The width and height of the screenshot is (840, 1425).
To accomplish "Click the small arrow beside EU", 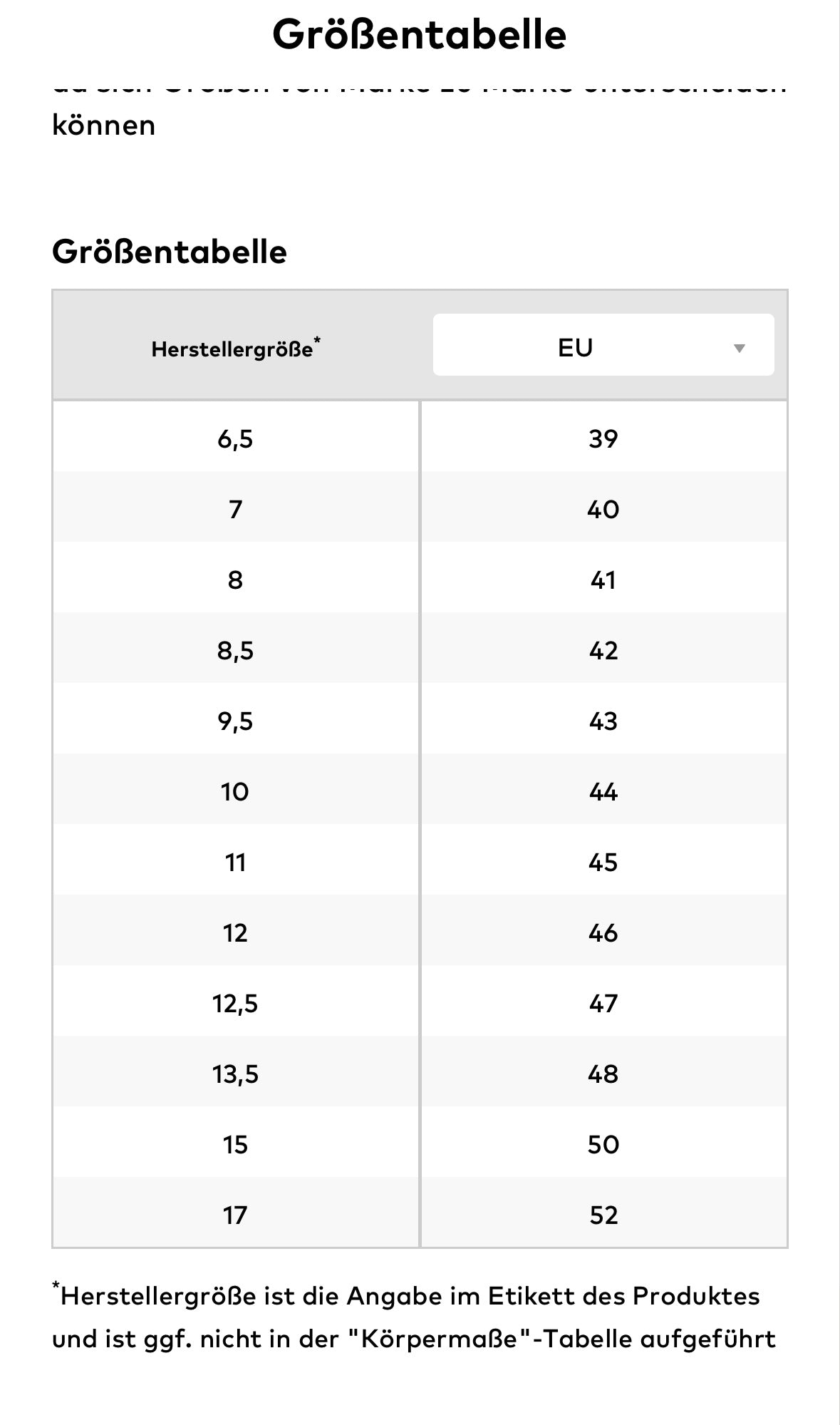I will 739,348.
